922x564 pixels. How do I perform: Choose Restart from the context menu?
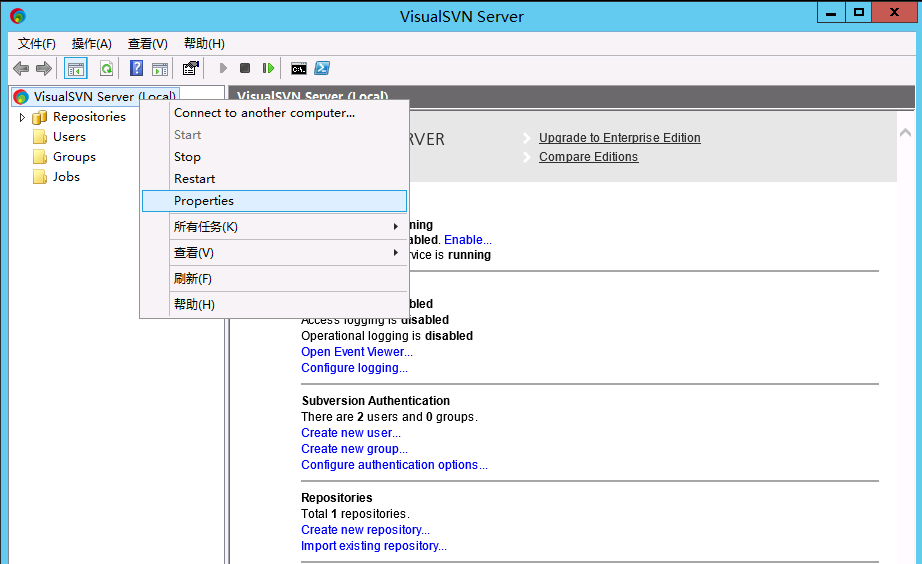point(274,179)
